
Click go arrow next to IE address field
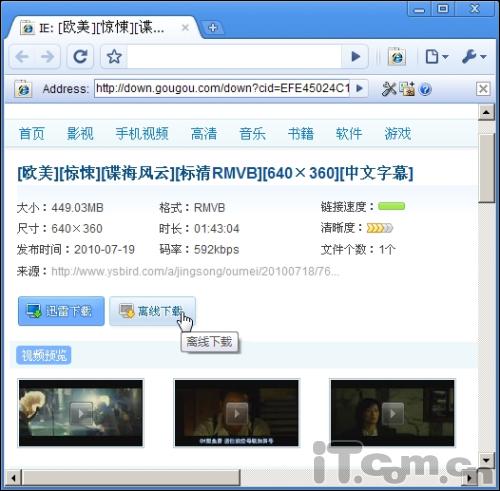pos(359,88)
